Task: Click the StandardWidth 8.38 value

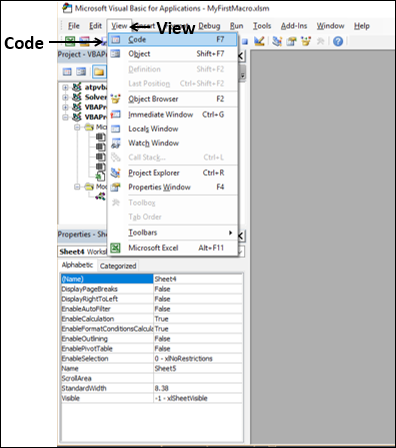Action: [x=198, y=388]
